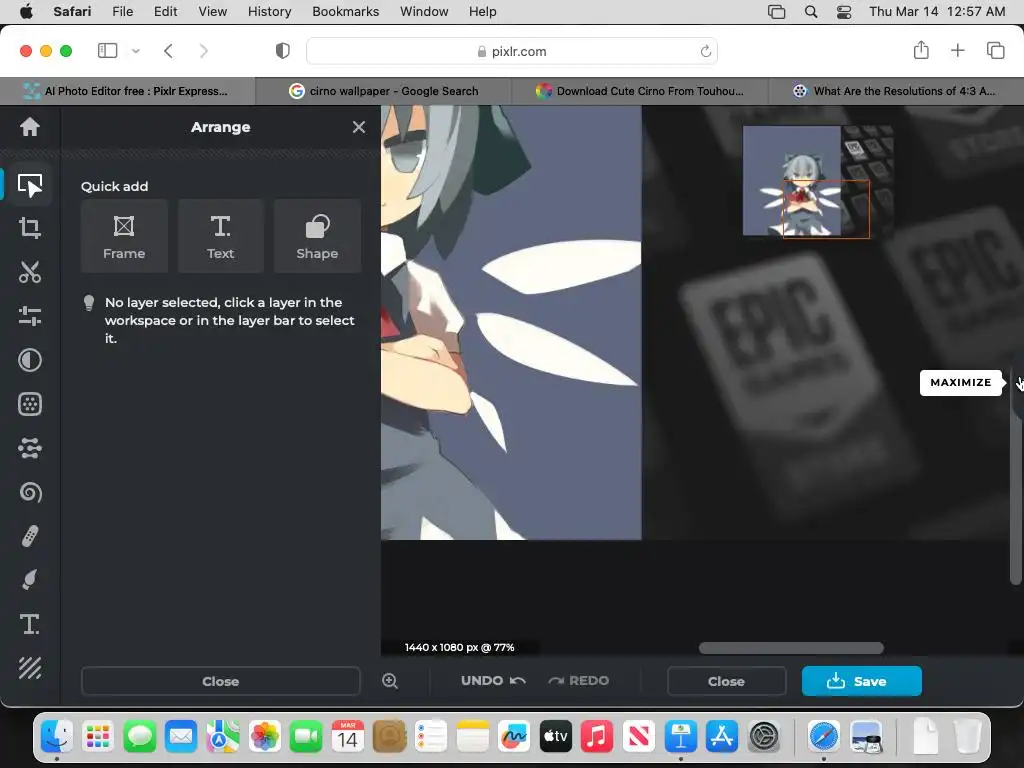
Task: Go to Pixlr home via house icon
Action: click(x=29, y=127)
